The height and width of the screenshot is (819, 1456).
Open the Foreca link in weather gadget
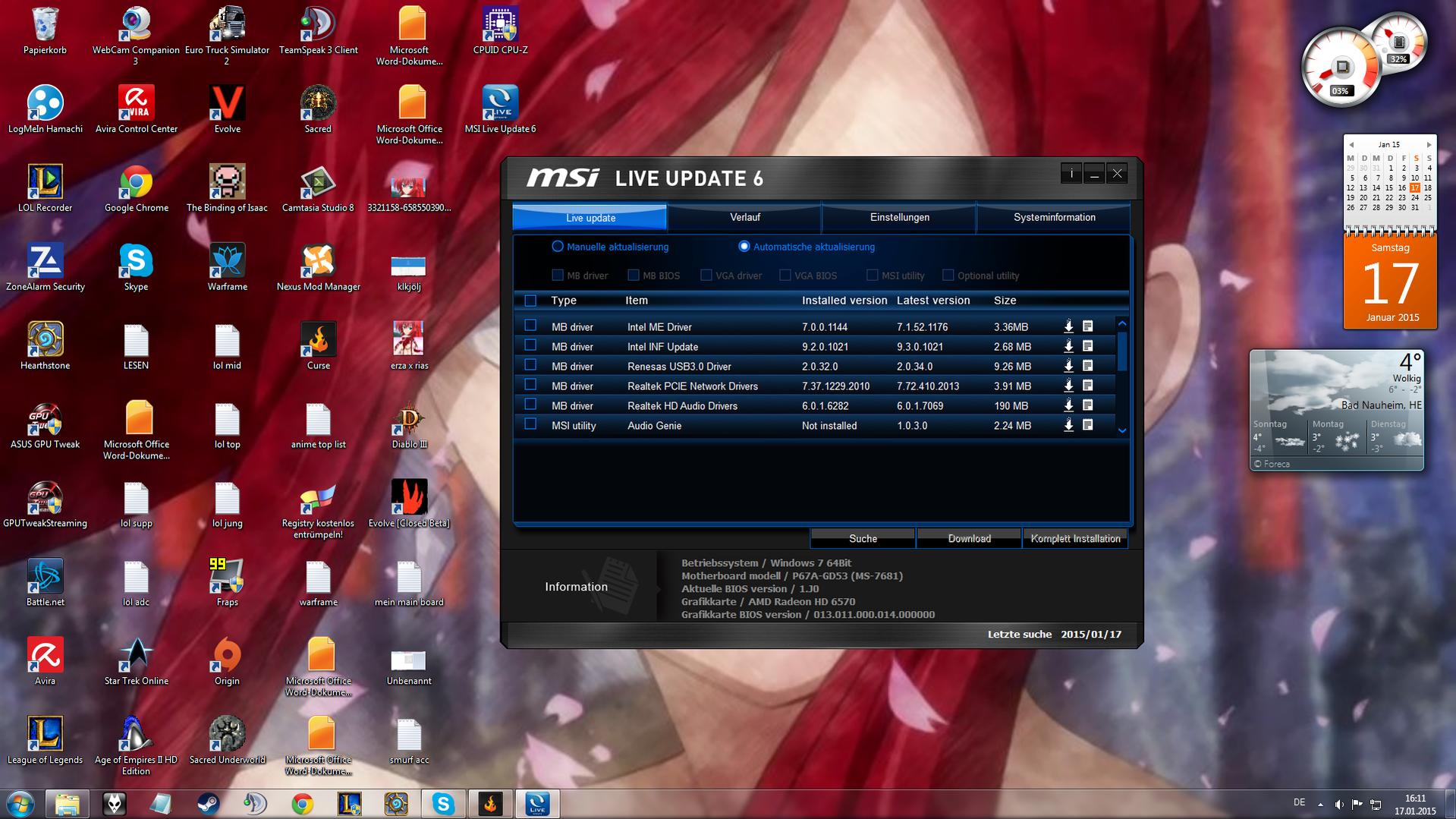[1272, 464]
